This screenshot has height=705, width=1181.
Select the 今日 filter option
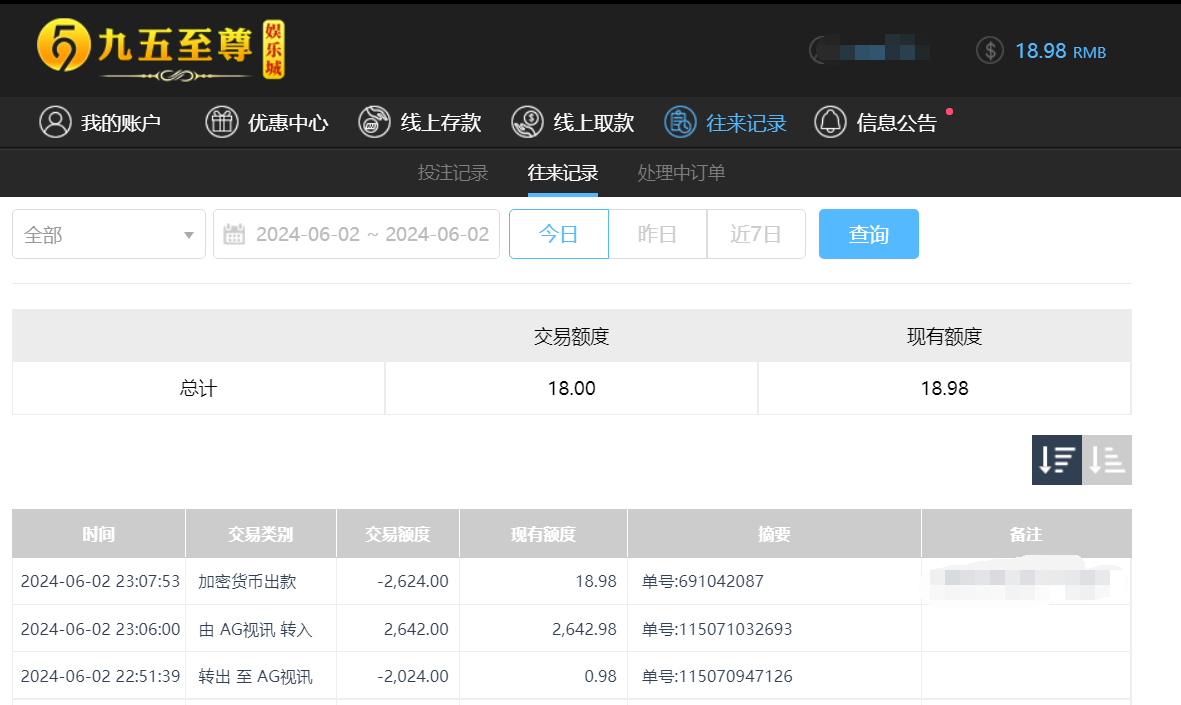(558, 234)
